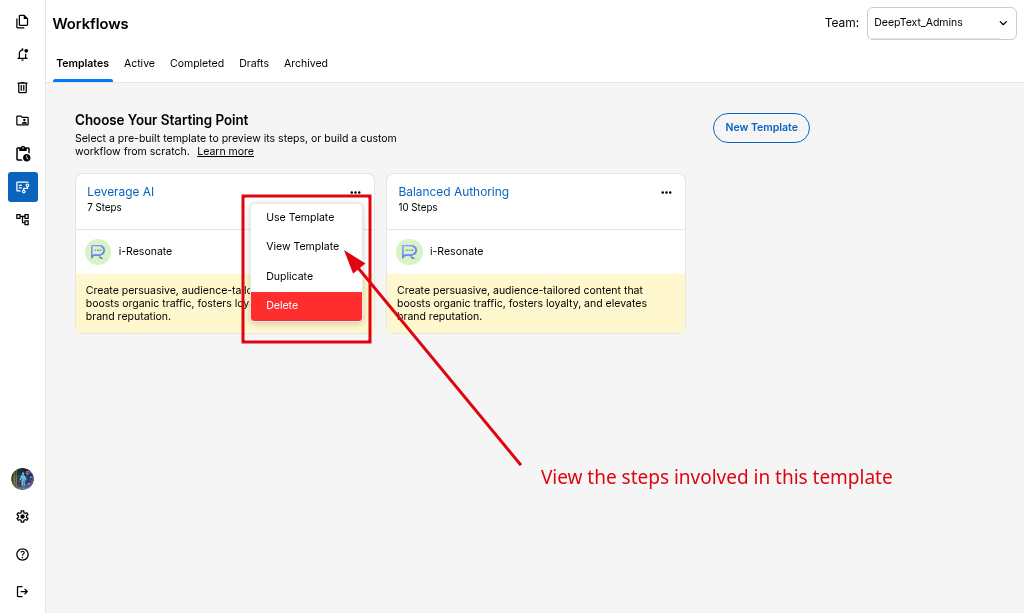Screen dimensions: 1024x613
Task: Follow the Learn more link
Action: (225, 151)
